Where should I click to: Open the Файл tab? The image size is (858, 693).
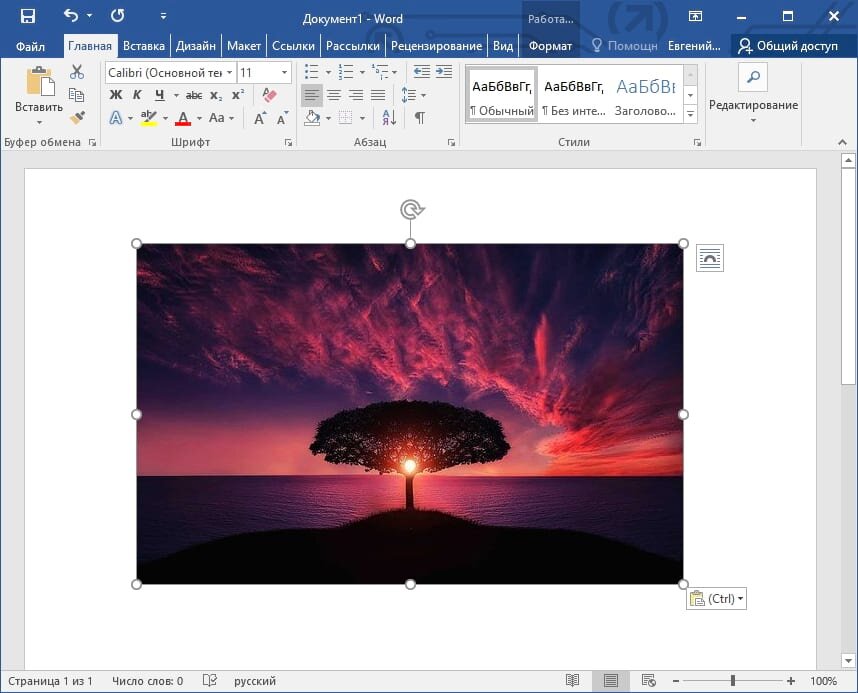click(30, 46)
